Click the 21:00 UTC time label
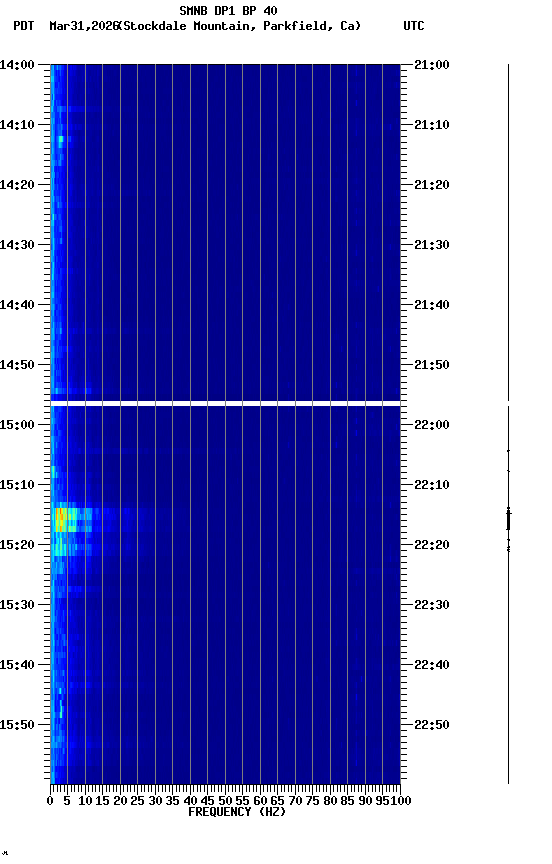 [432, 65]
